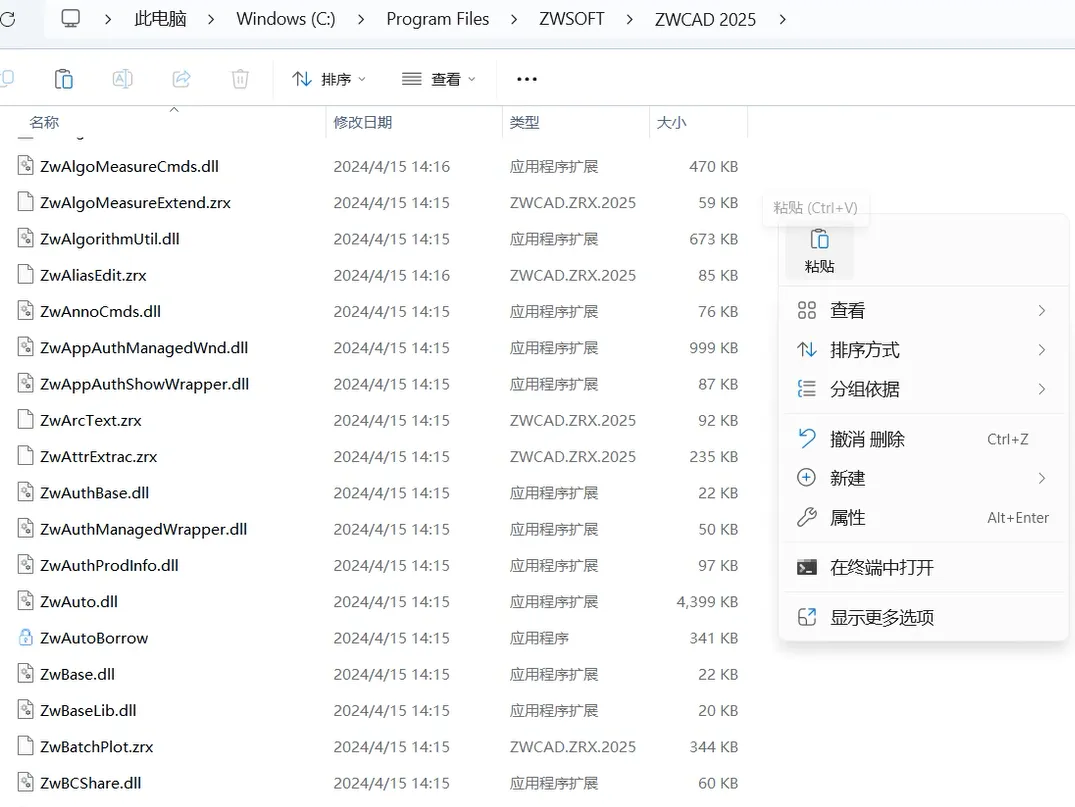Click the ZwAliasEdit.zrx file icon
Screen dimensions: 1075x807
point(25,275)
